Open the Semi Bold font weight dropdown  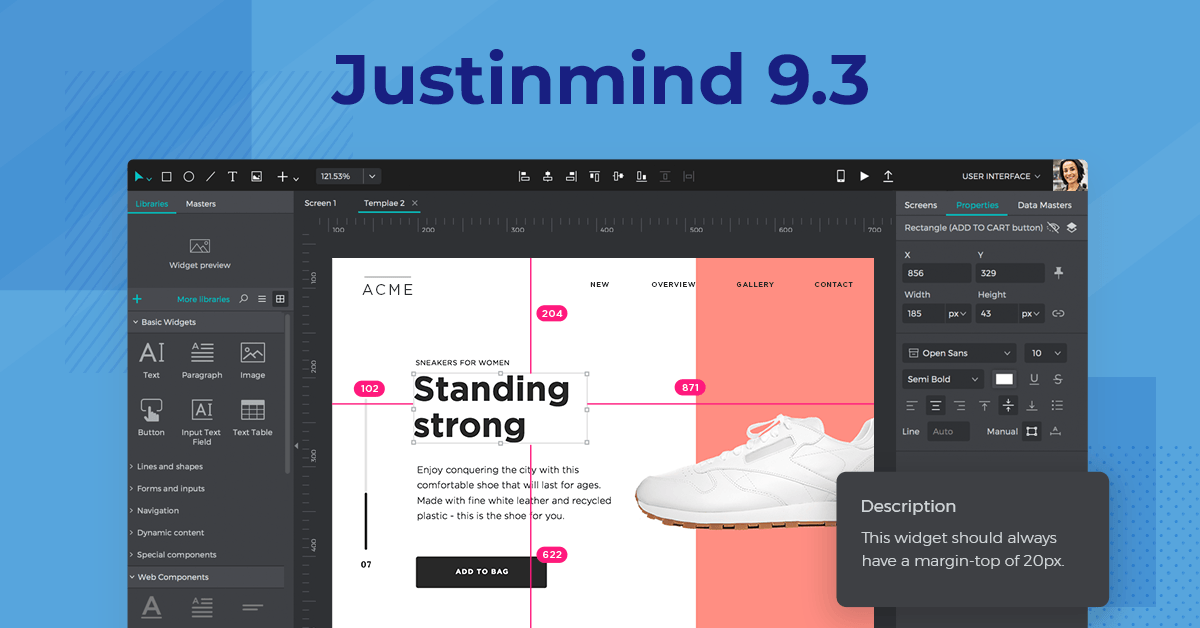click(944, 379)
